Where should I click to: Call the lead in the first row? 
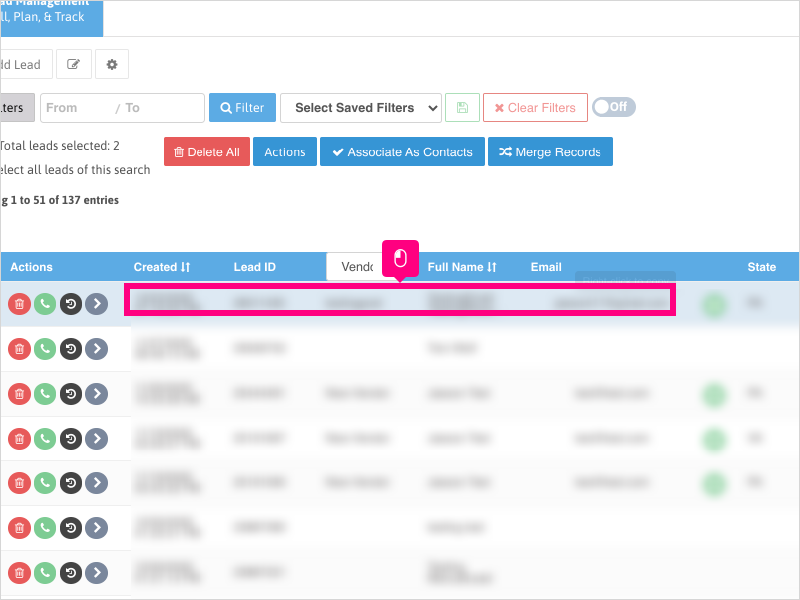pos(45,304)
